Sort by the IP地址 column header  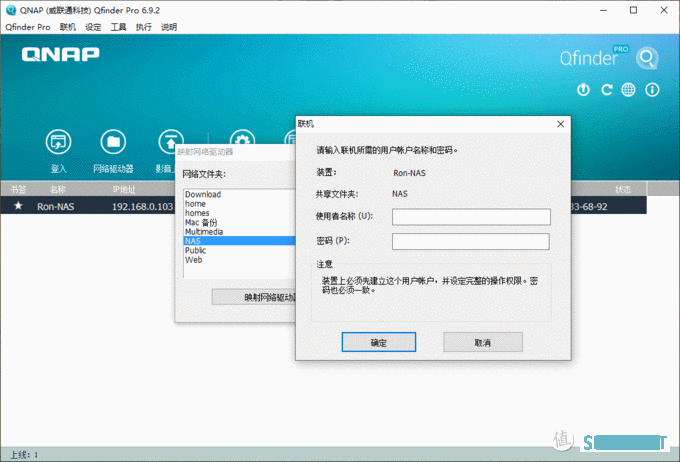tap(124, 189)
